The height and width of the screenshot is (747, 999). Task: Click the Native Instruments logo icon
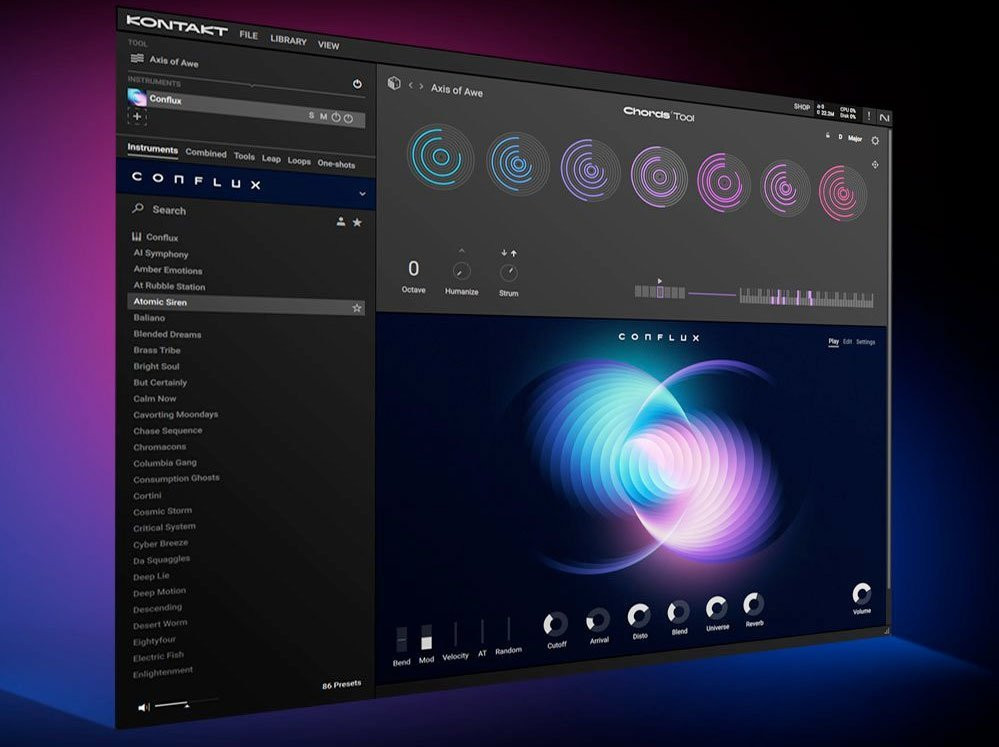[x=884, y=117]
